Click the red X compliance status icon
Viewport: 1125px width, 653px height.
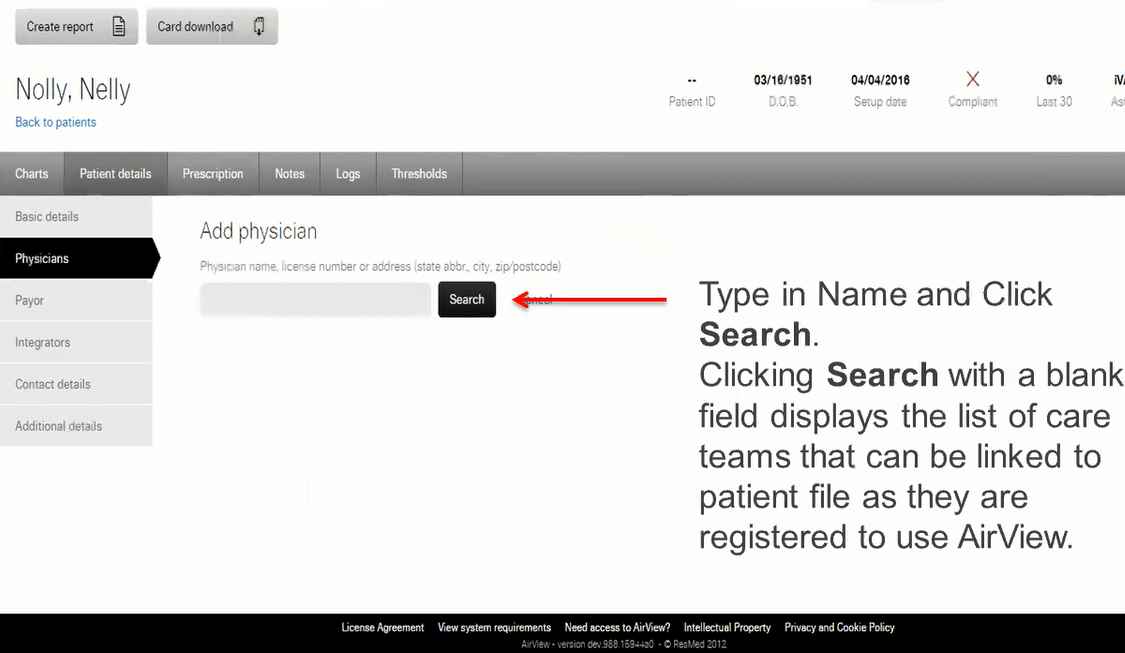point(971,80)
